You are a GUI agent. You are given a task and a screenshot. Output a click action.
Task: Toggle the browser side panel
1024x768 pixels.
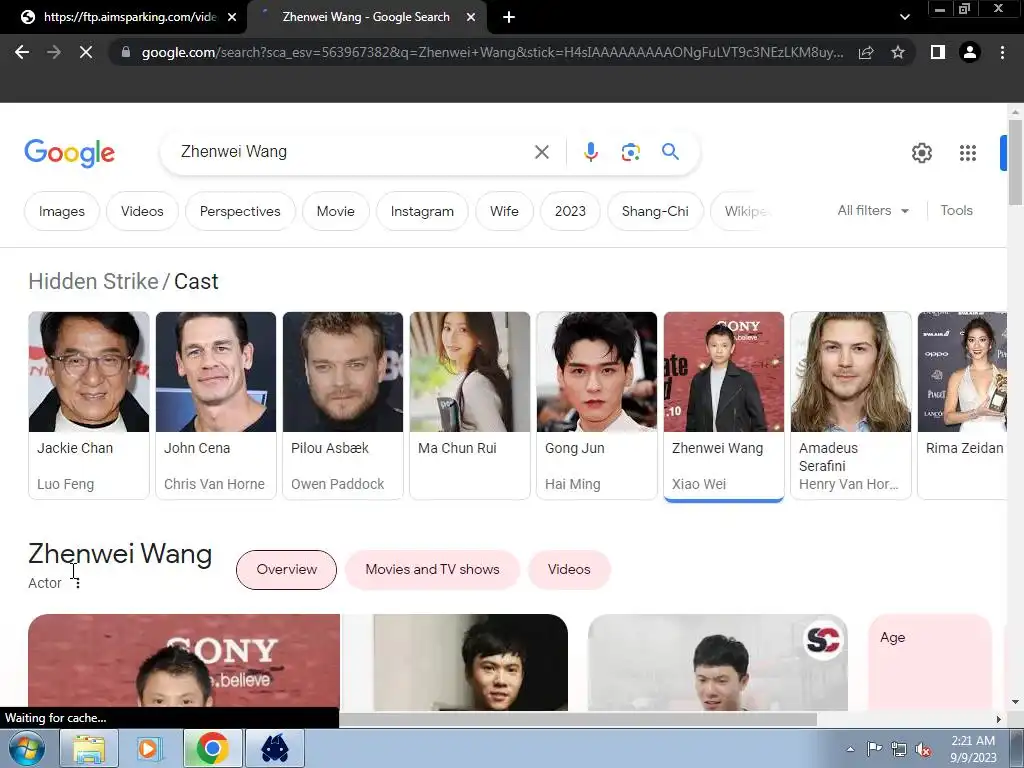coord(938,52)
